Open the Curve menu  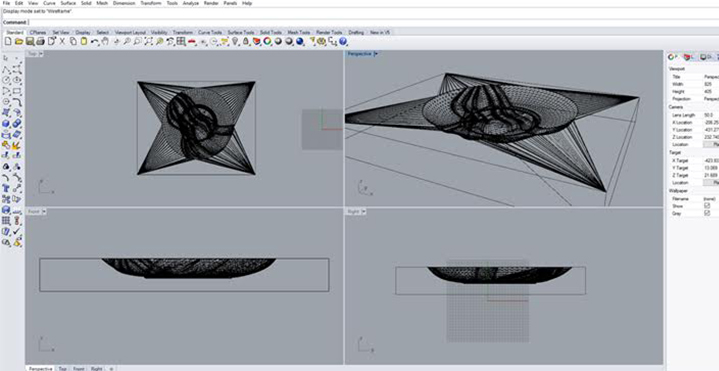(x=49, y=3)
